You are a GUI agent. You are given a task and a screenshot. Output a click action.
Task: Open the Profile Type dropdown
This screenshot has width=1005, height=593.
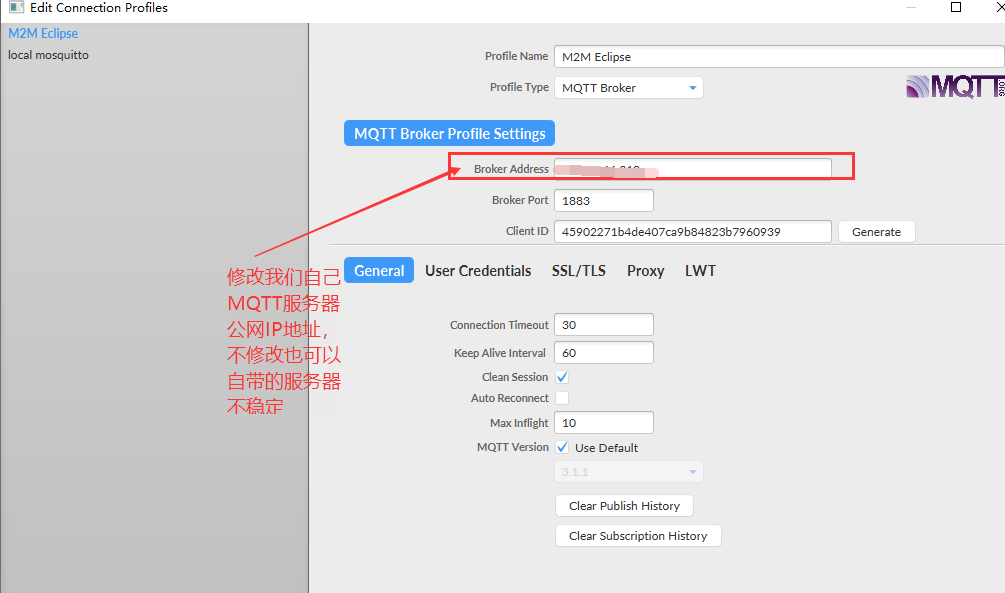click(628, 88)
